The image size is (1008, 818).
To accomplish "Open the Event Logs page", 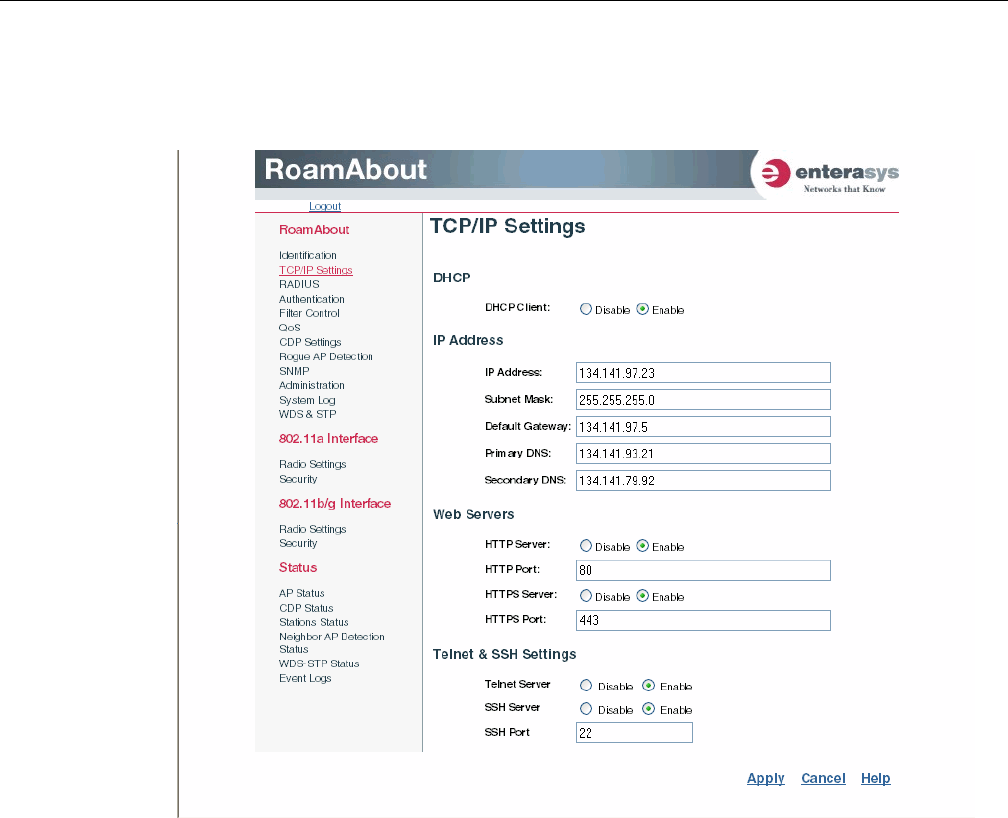I will pyautogui.click(x=305, y=678).
